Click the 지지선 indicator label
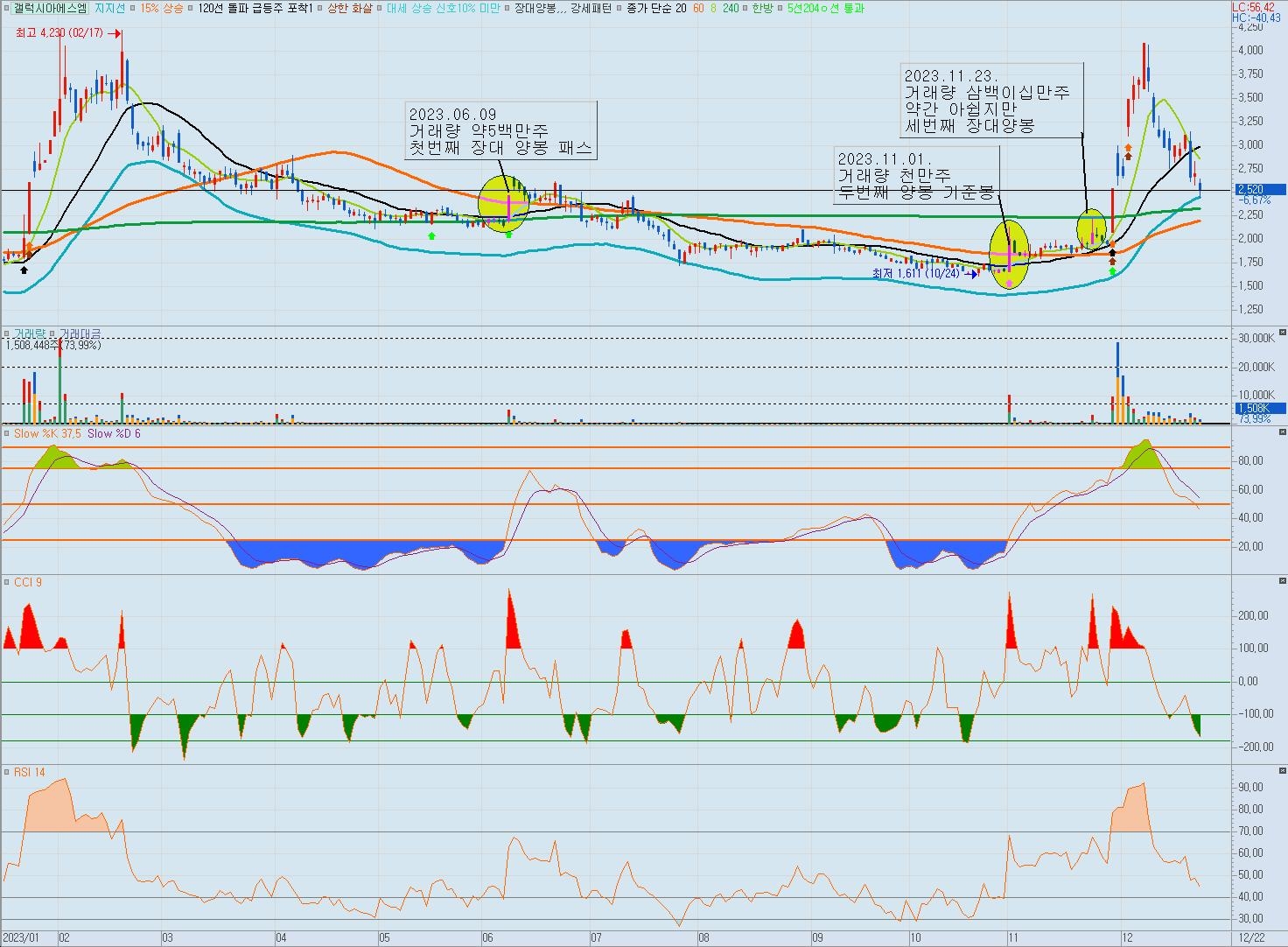 109,8
